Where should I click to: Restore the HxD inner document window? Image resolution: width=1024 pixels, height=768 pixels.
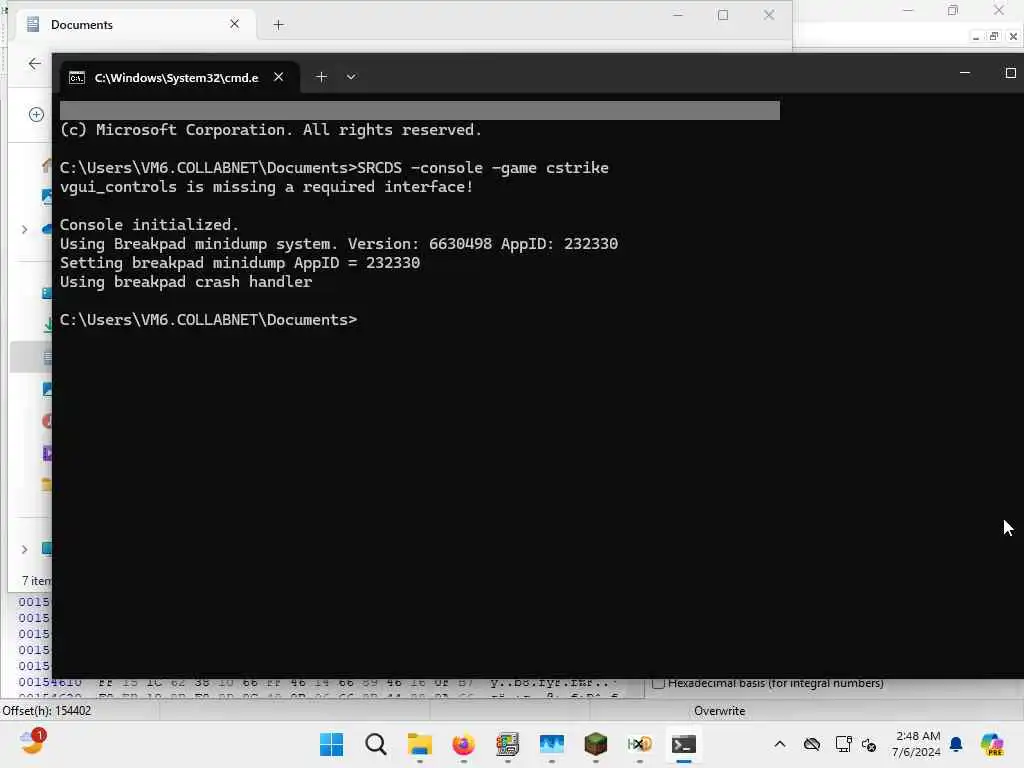[994, 37]
